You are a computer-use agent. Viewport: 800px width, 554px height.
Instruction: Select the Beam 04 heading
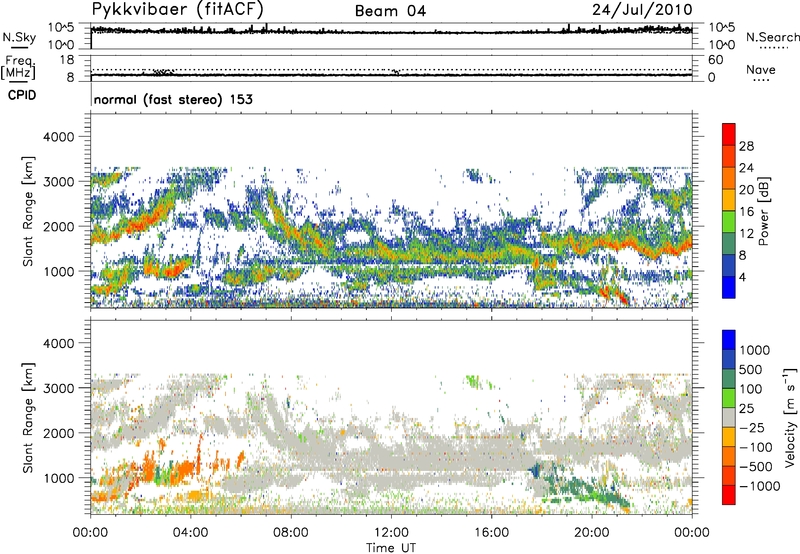pyautogui.click(x=390, y=11)
